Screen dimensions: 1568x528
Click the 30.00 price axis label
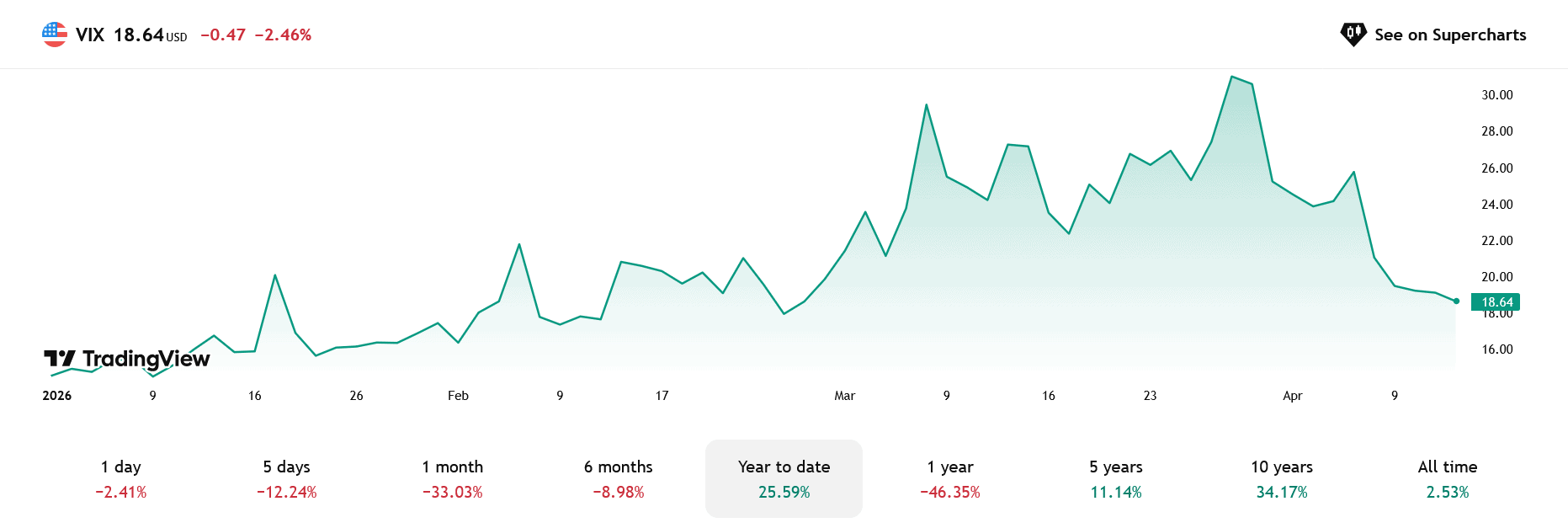(1496, 95)
